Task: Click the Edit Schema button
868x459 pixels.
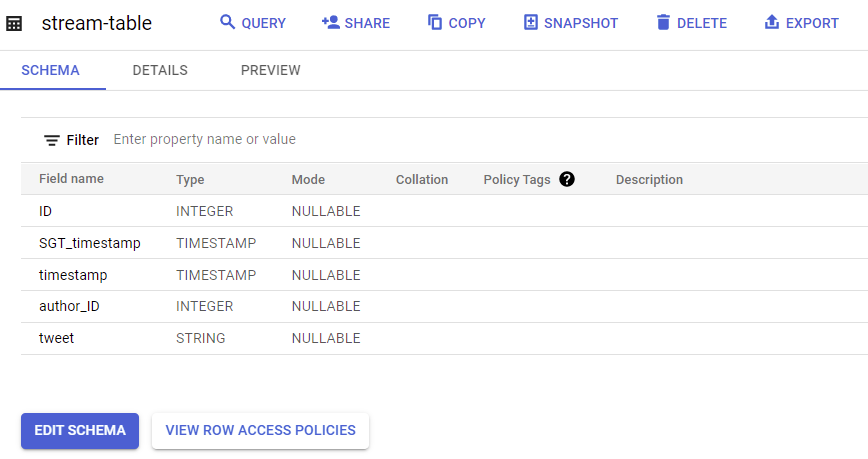Action: (80, 430)
